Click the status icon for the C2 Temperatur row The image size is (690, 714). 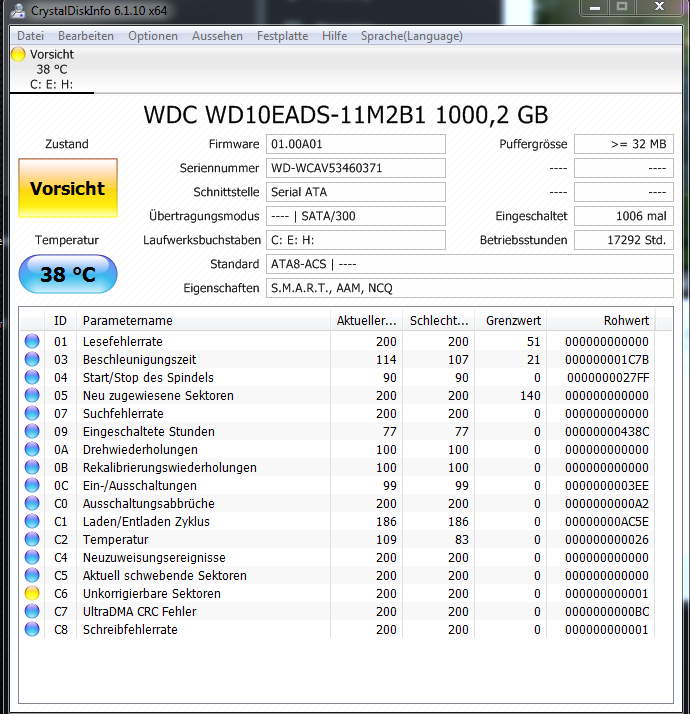click(x=32, y=539)
